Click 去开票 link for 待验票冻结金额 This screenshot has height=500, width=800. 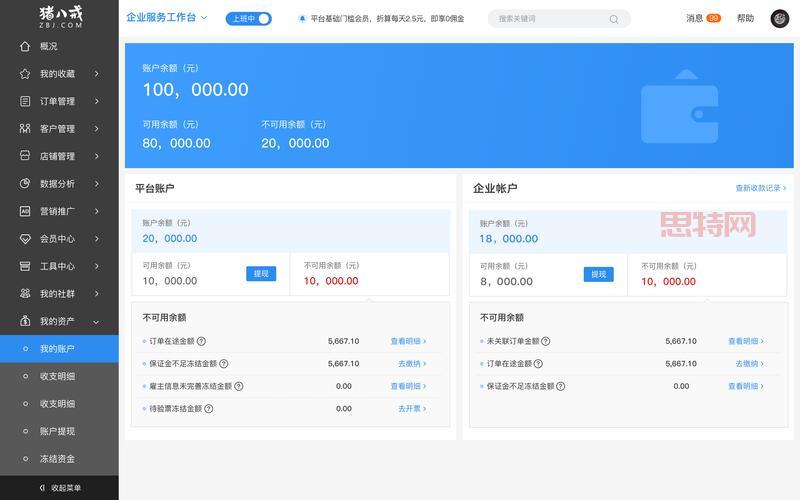coord(412,409)
